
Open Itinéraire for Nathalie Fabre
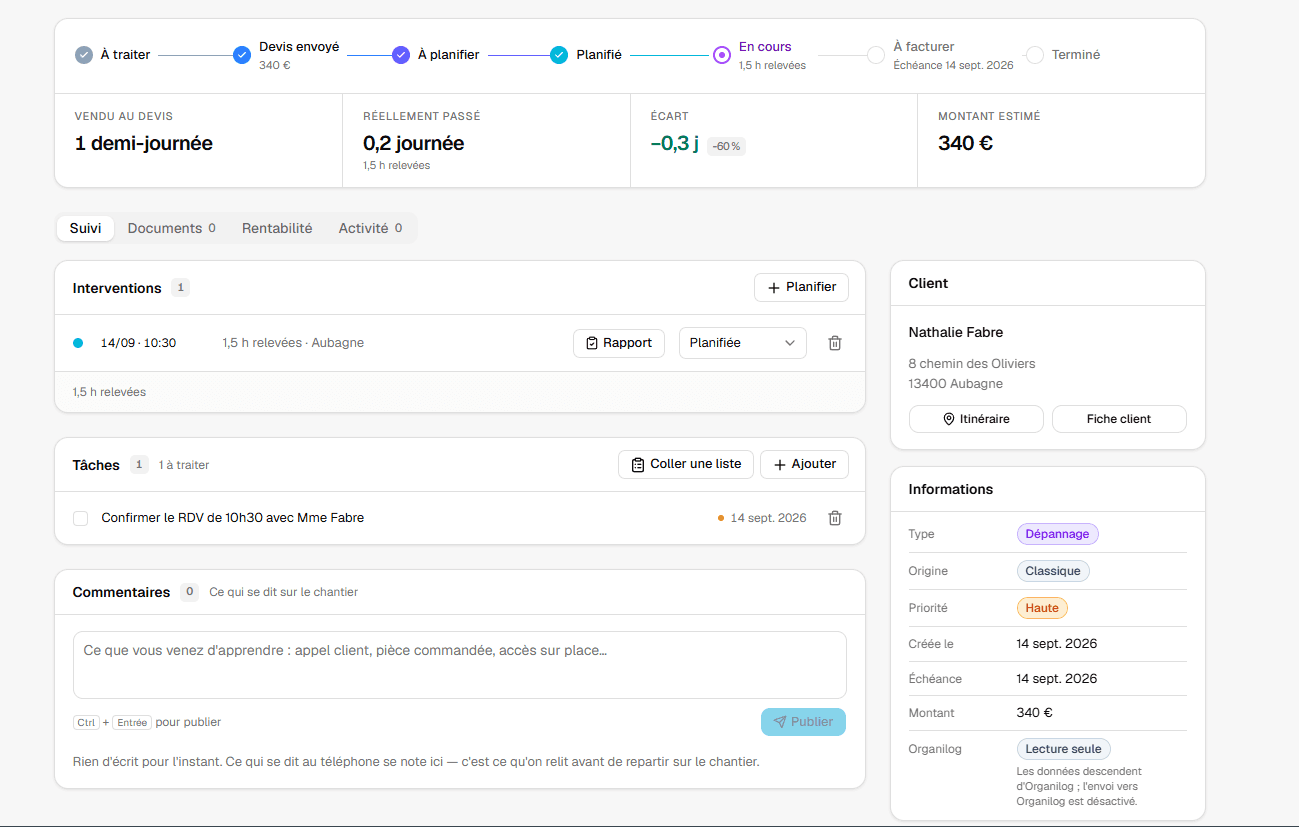976,419
